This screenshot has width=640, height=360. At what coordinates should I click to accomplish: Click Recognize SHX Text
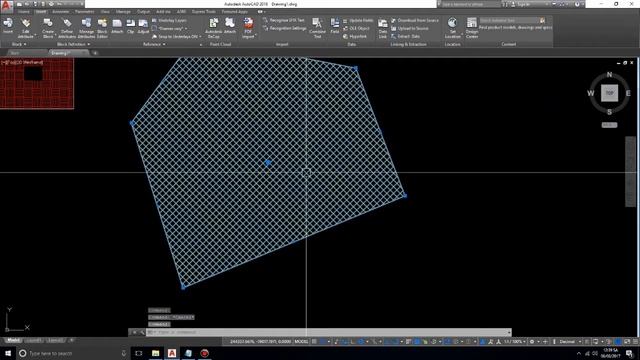284,20
